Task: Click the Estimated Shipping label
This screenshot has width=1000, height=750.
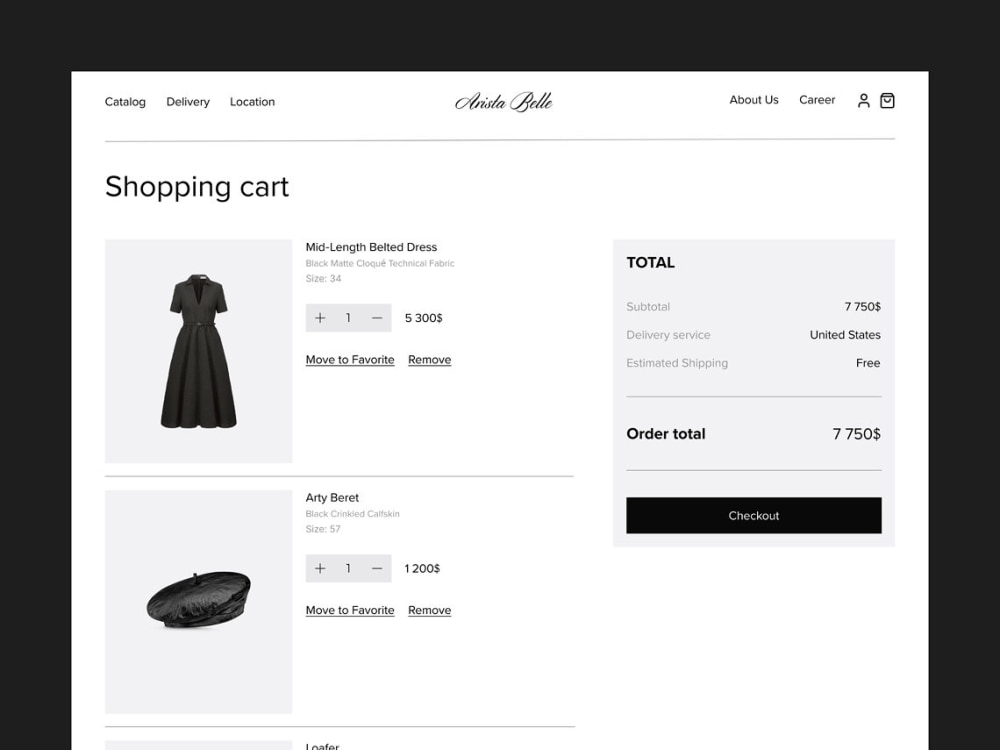Action: 677,363
